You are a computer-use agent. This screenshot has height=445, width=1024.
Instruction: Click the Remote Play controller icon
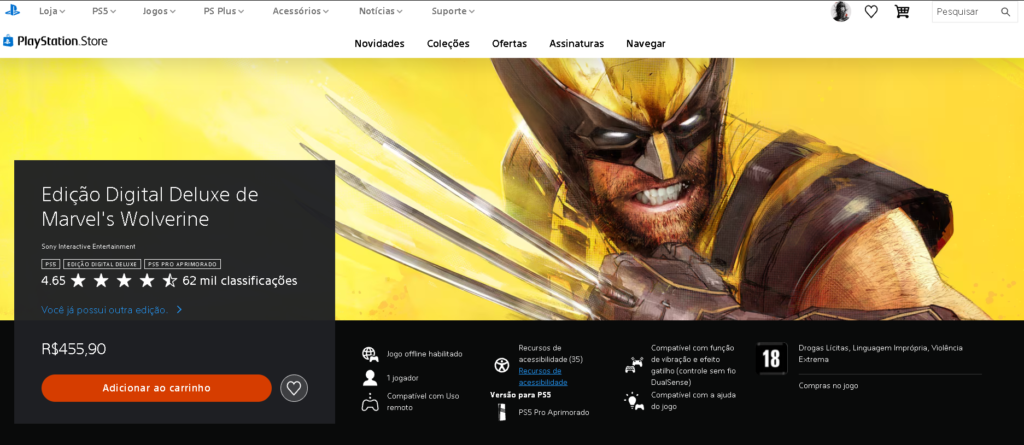[370, 402]
